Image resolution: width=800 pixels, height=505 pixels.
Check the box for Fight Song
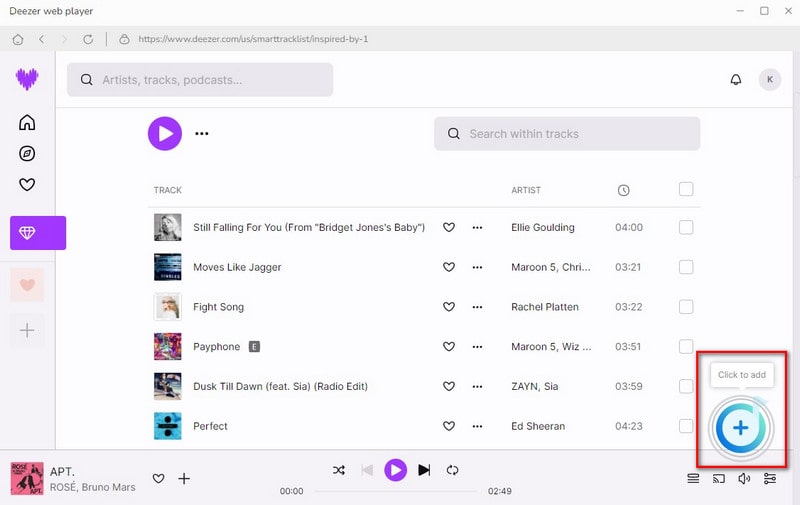(x=686, y=307)
